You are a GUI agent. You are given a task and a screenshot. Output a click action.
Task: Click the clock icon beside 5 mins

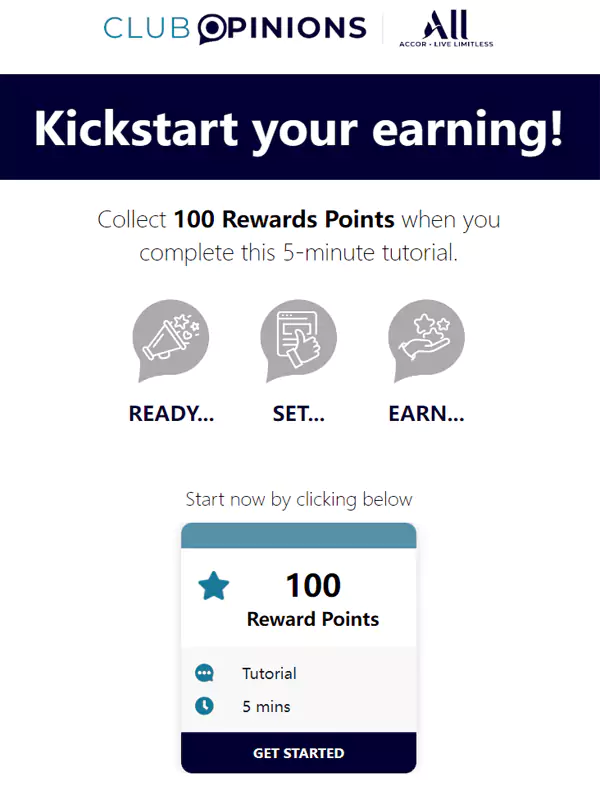point(204,706)
